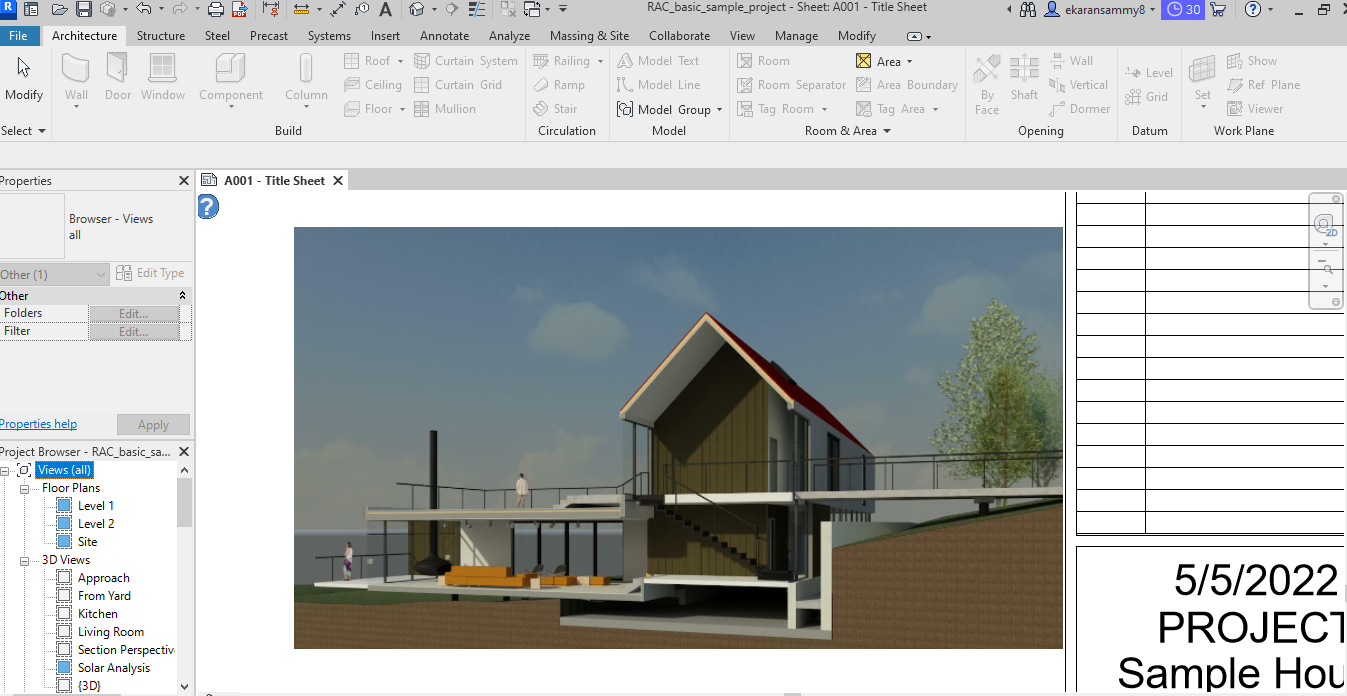Open the Tag Room dropdown arrow
Image resolution: width=1347 pixels, height=696 pixels.
click(x=825, y=109)
